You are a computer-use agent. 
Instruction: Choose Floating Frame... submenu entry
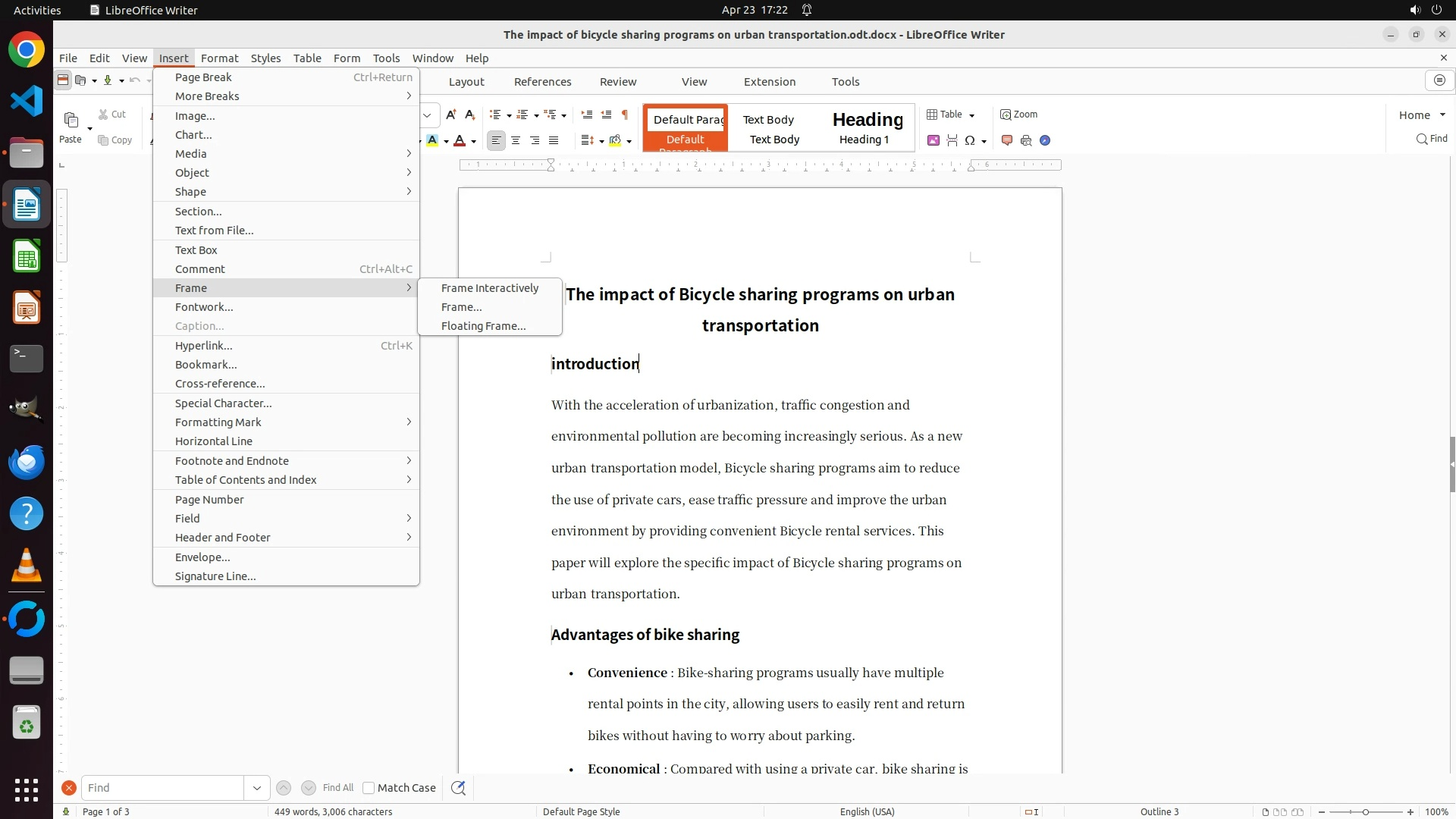(x=483, y=326)
